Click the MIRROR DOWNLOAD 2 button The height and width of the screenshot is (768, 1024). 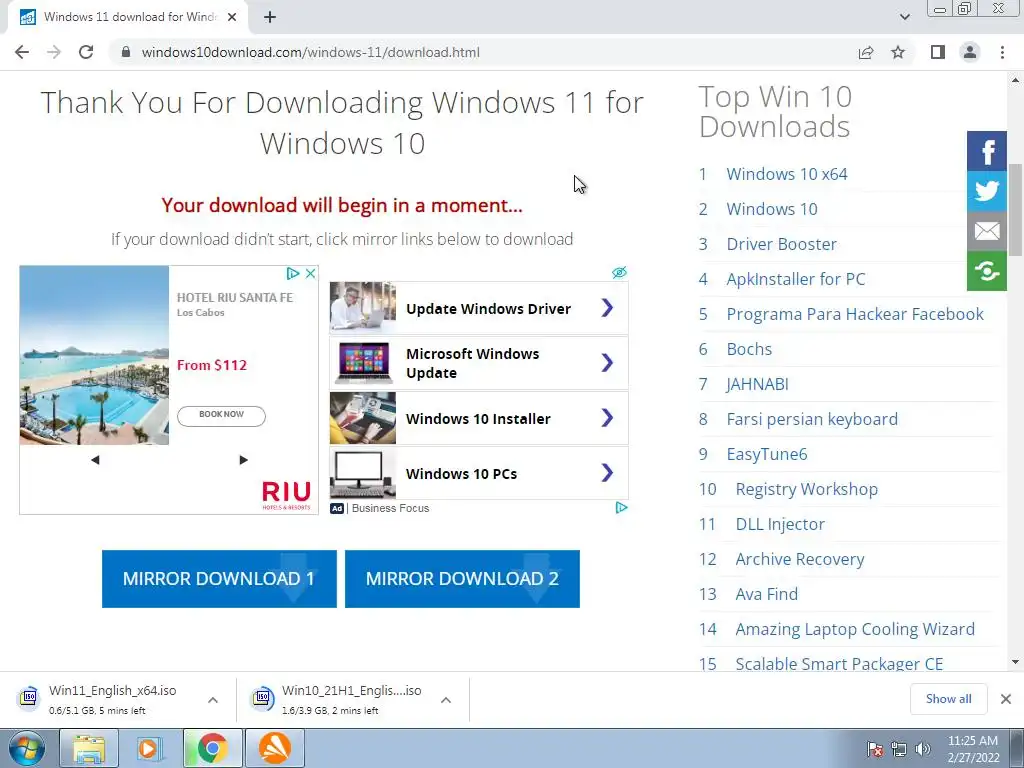coord(462,579)
